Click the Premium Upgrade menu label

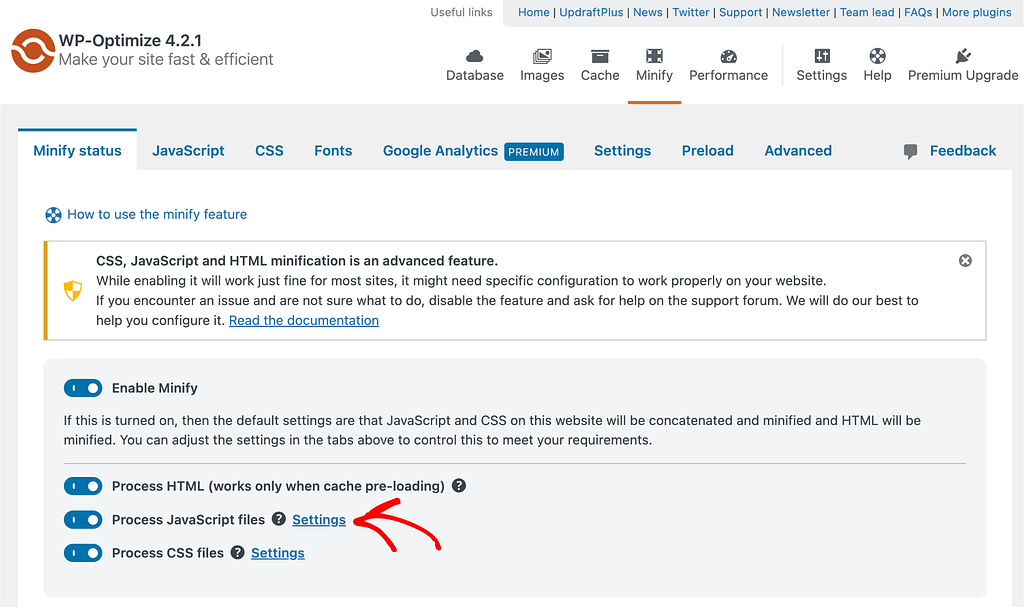coord(963,75)
